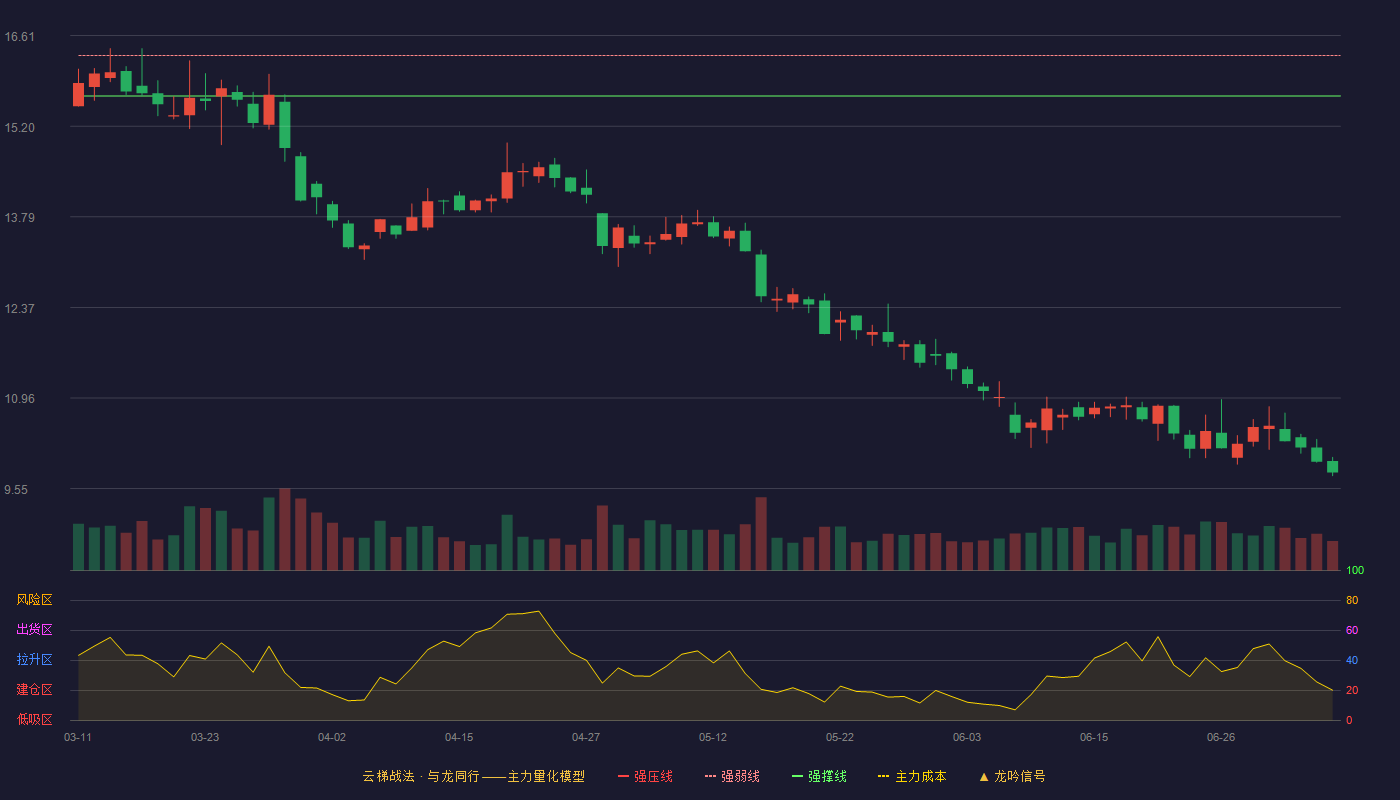Click the pink dashed icon beside 强弱线
The image size is (1400, 800).
tap(710, 776)
